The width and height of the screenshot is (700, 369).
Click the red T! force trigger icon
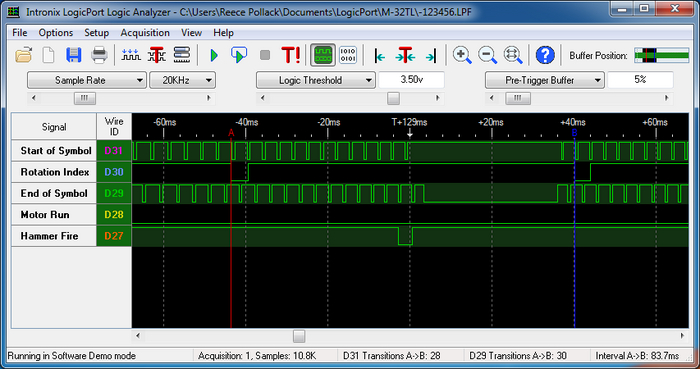[291, 55]
